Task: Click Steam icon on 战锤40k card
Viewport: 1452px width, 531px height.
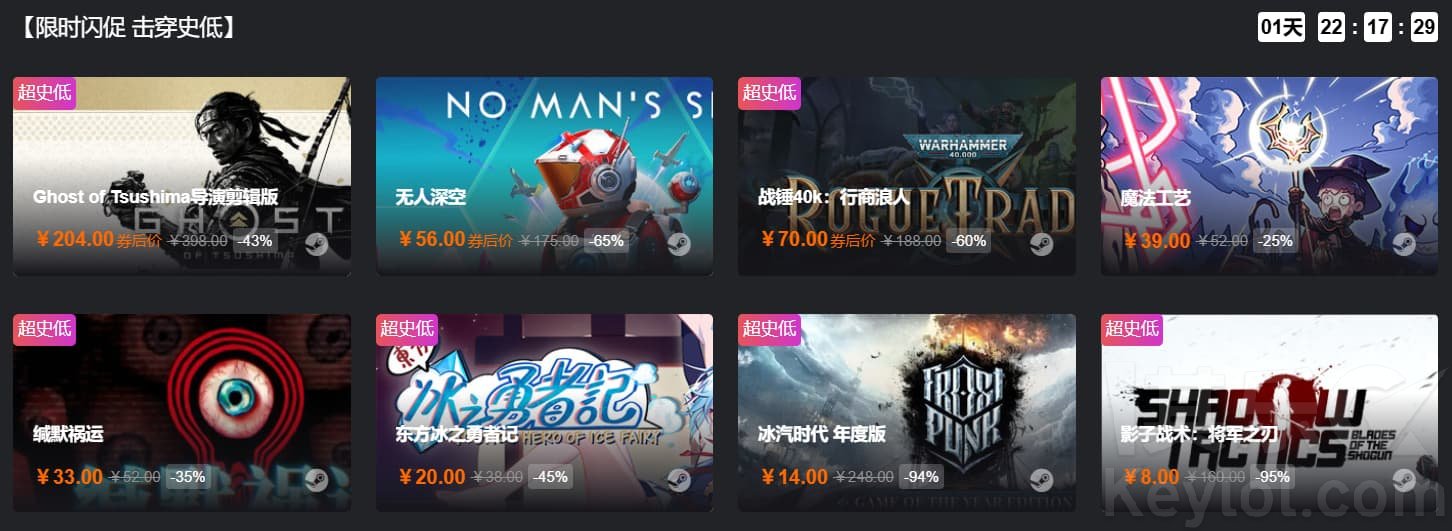Action: click(1041, 244)
